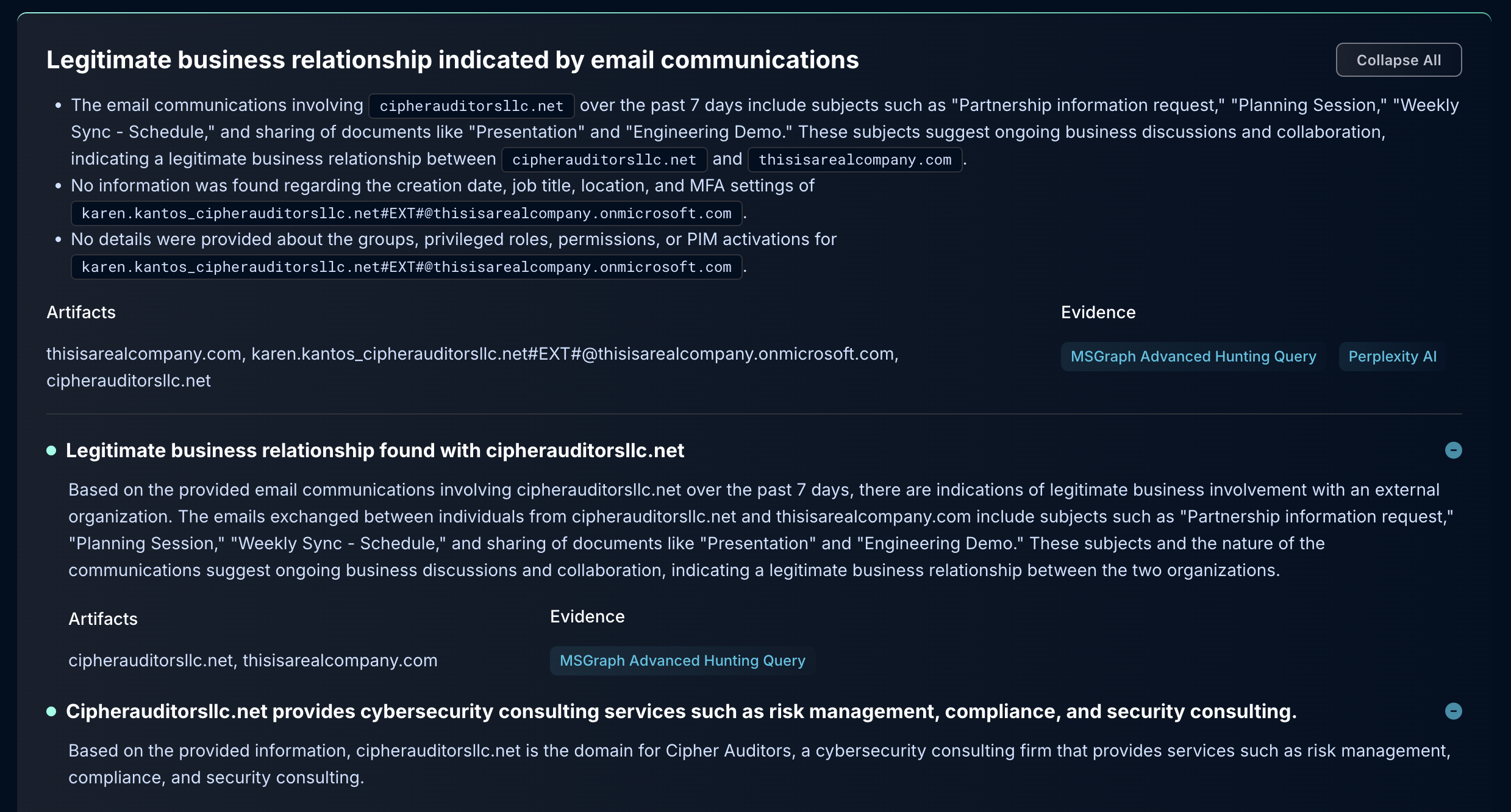Screen dimensions: 1511x812
Task: Open the Perplexity AI evidence tag
Action: 1392,357
